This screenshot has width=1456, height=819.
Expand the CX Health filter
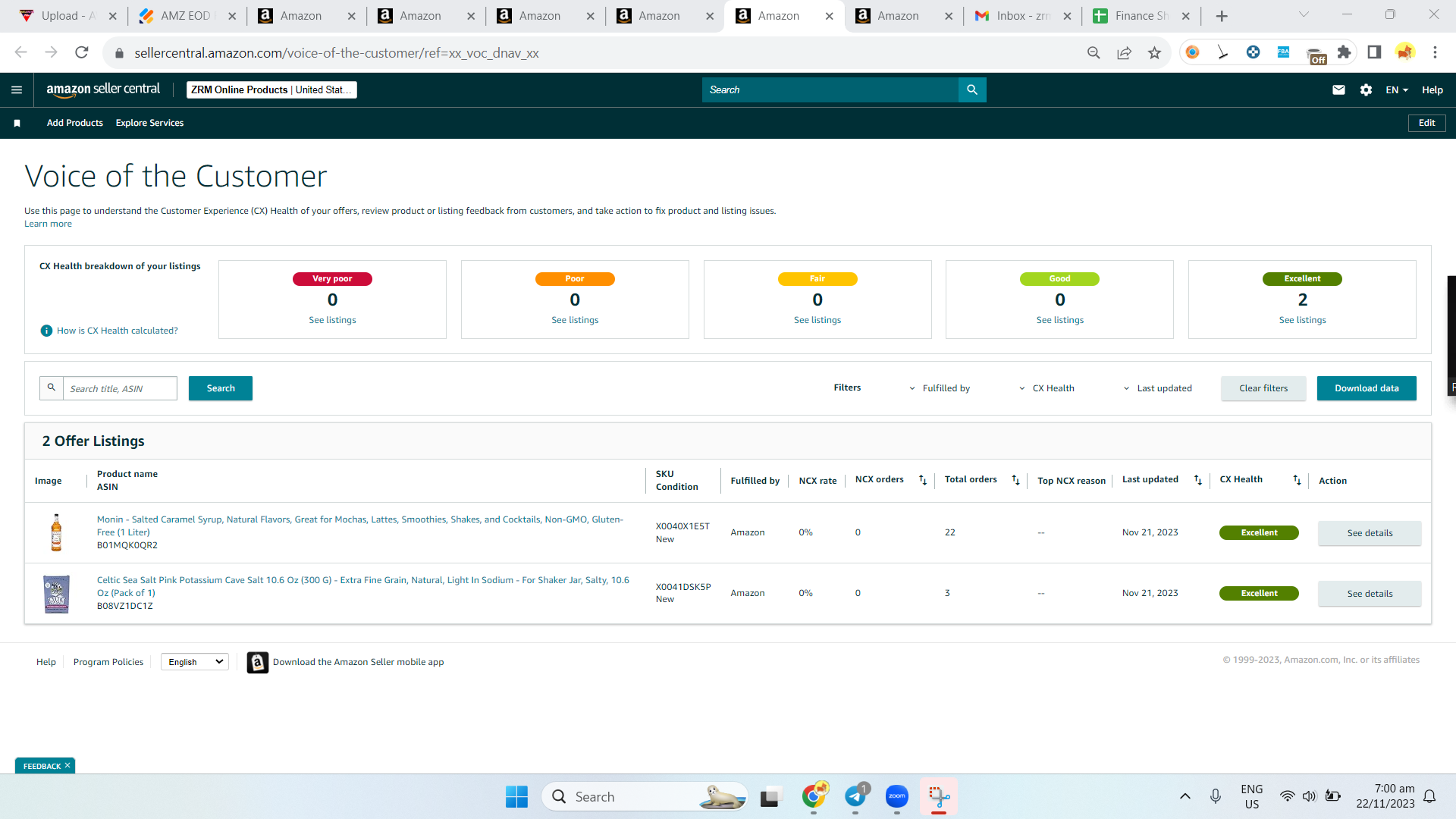coord(1046,388)
